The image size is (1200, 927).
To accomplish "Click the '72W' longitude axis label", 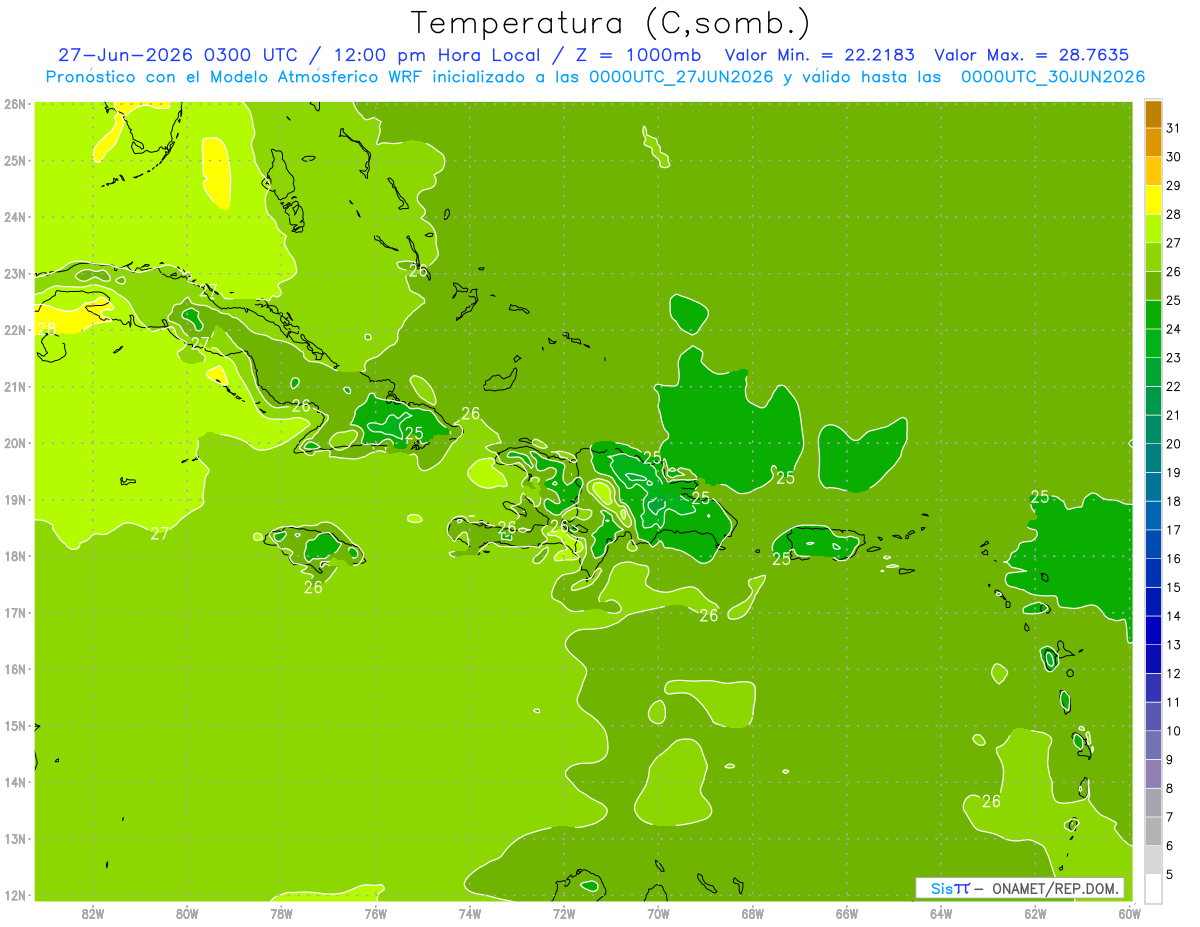I will pyautogui.click(x=563, y=912).
